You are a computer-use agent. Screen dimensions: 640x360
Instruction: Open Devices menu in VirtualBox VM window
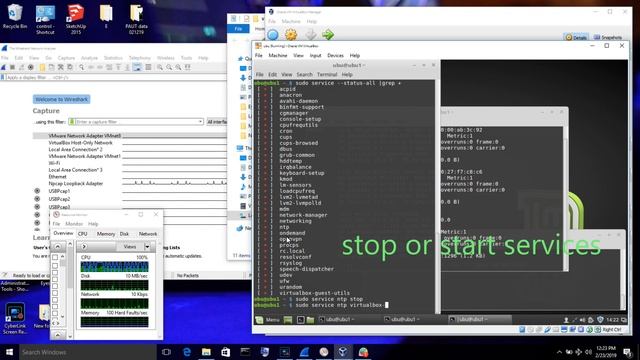coord(335,55)
